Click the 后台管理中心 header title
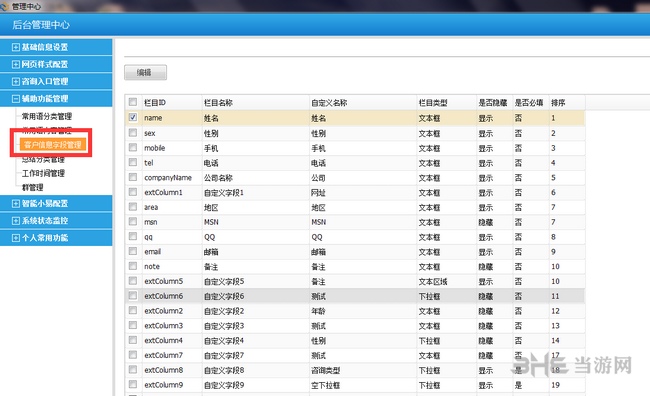650x396 pixels. coord(41,25)
